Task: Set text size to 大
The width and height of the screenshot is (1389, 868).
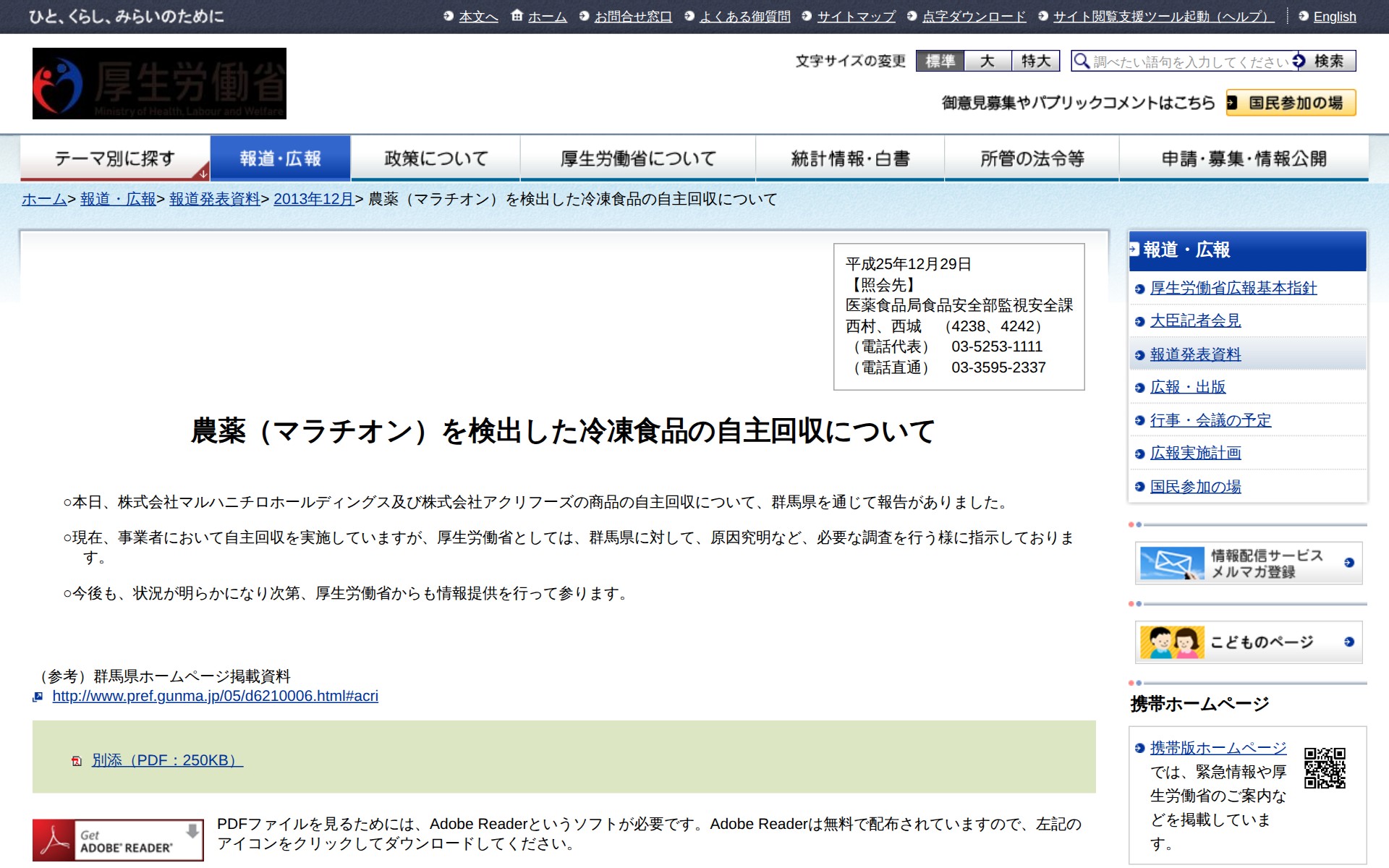Action: (x=987, y=61)
